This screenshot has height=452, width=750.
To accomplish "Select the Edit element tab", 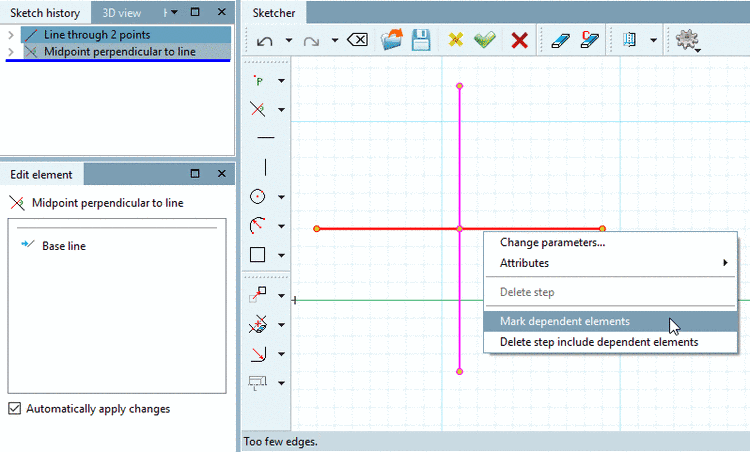I will (x=41, y=175).
